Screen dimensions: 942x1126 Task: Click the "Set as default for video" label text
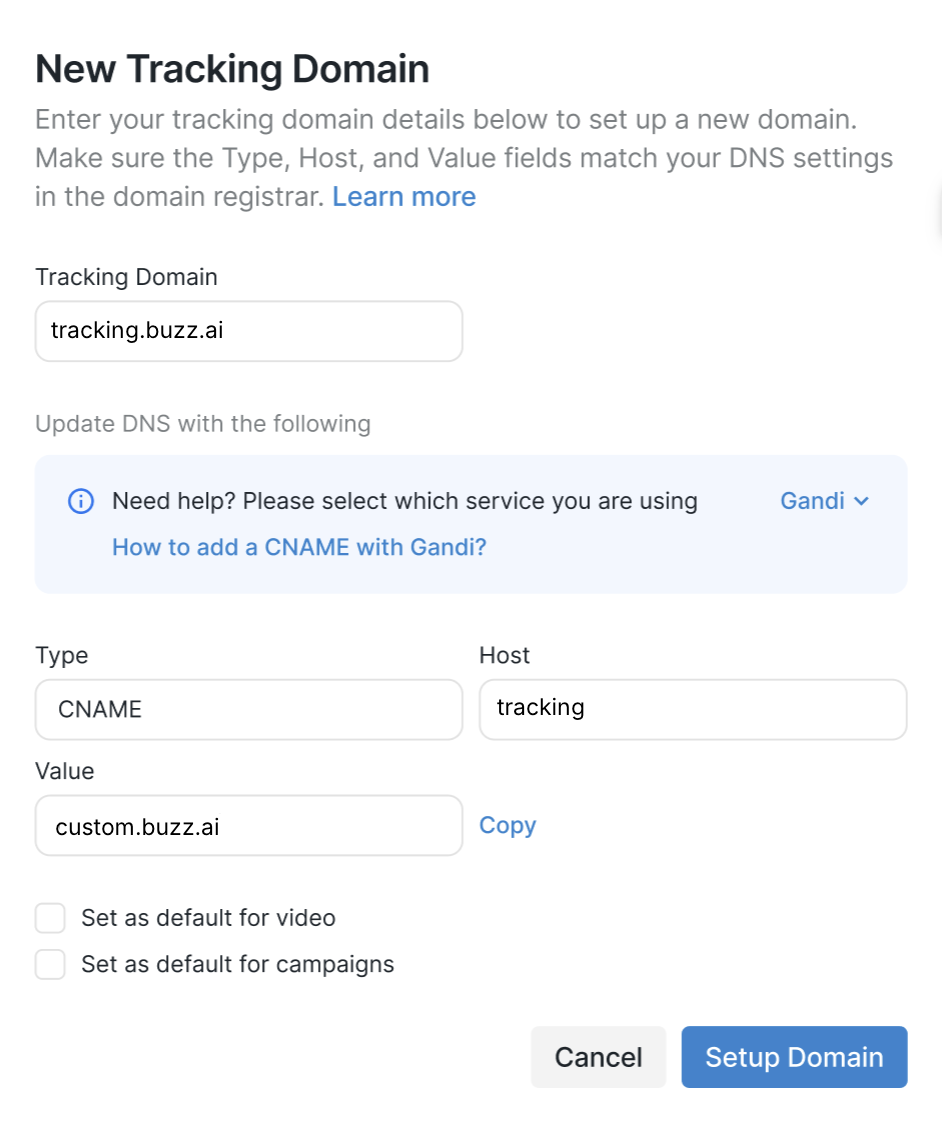pyautogui.click(x=208, y=918)
